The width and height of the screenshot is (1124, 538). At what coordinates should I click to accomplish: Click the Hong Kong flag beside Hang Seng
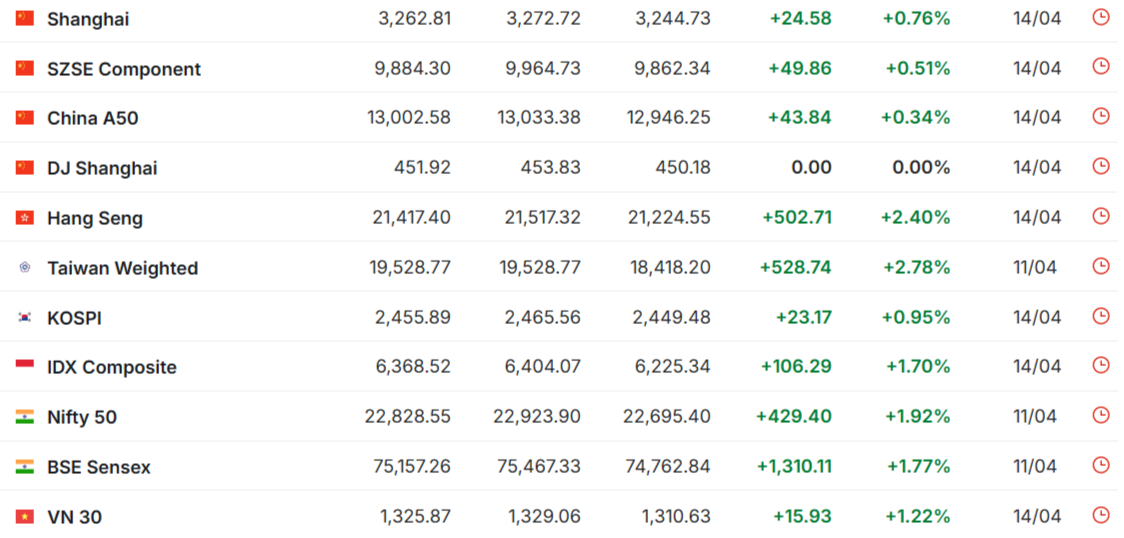[x=25, y=218]
